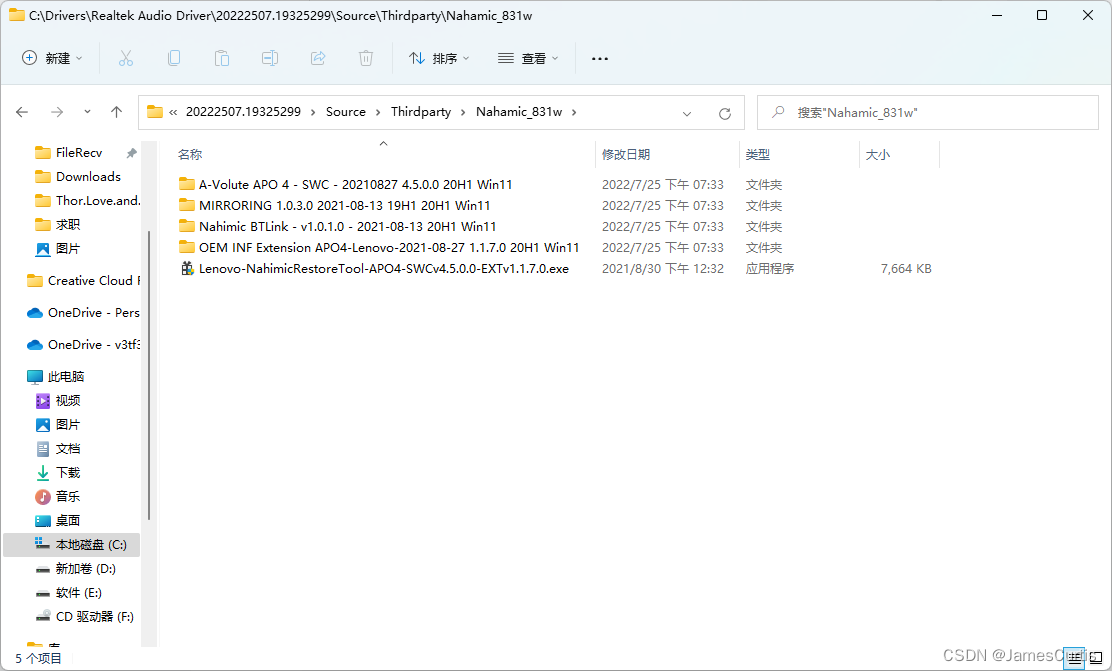
Task: Go back with the left arrow
Action: click(22, 112)
